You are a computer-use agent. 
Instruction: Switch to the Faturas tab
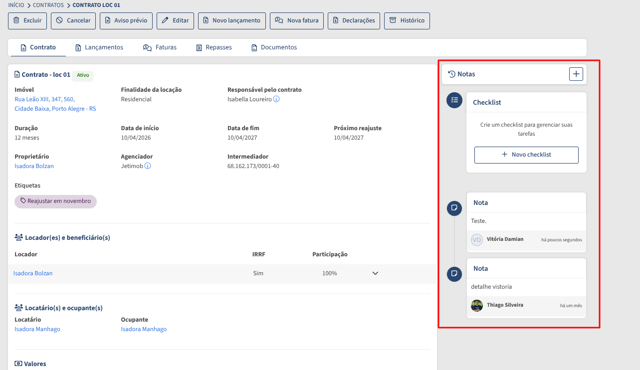(x=160, y=47)
